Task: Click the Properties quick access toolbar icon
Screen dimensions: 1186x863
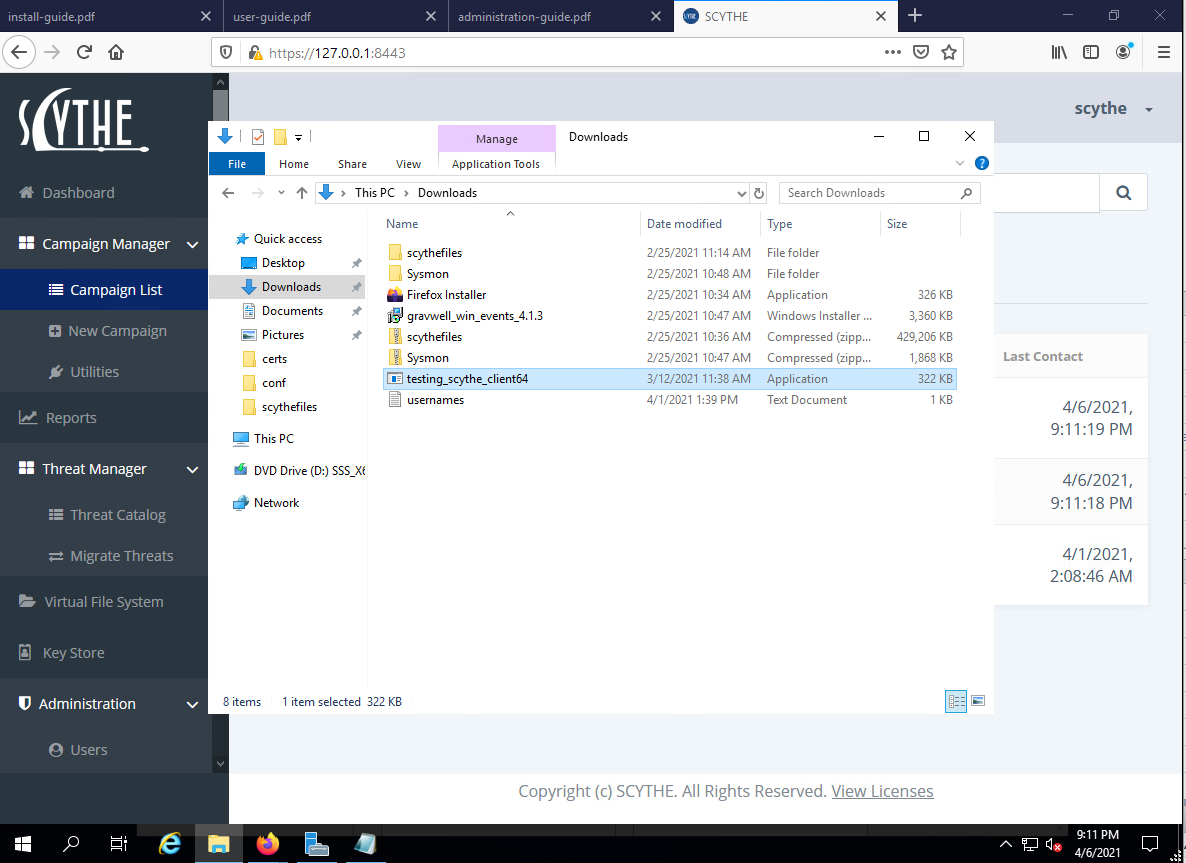Action: click(258, 137)
